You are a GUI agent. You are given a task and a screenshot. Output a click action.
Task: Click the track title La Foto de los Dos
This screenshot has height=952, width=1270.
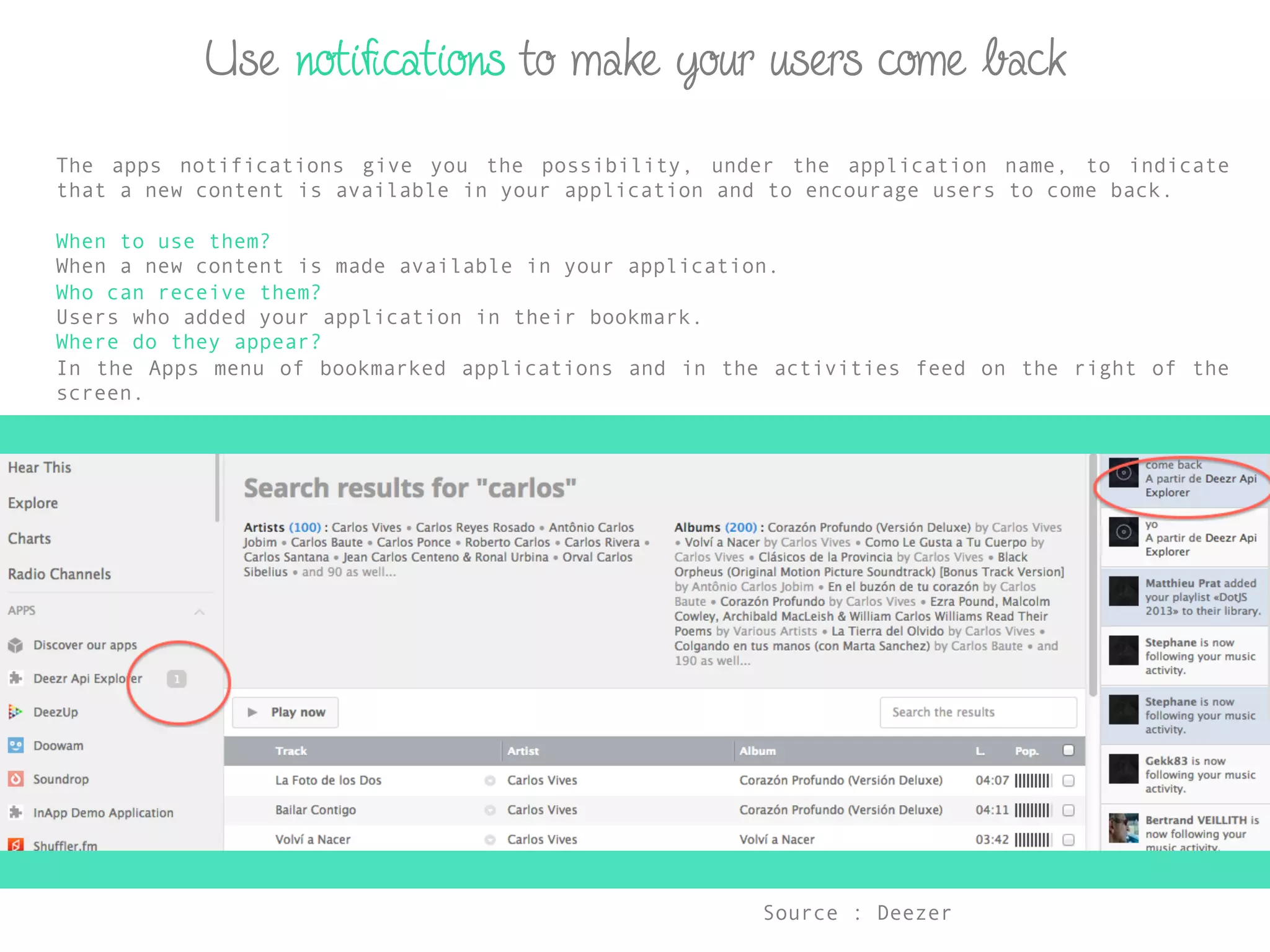[x=328, y=780]
